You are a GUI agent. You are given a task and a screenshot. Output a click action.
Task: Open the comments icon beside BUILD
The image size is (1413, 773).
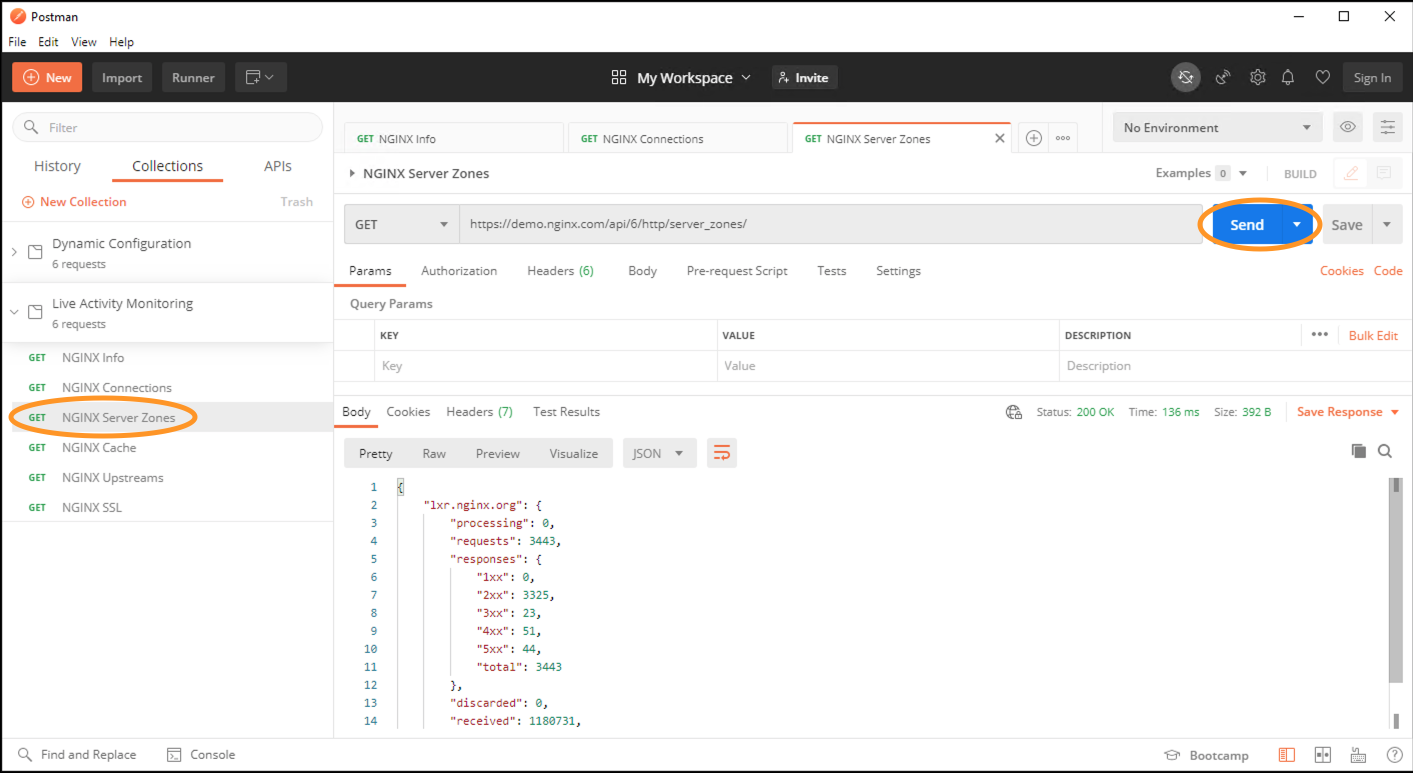pos(1384,173)
